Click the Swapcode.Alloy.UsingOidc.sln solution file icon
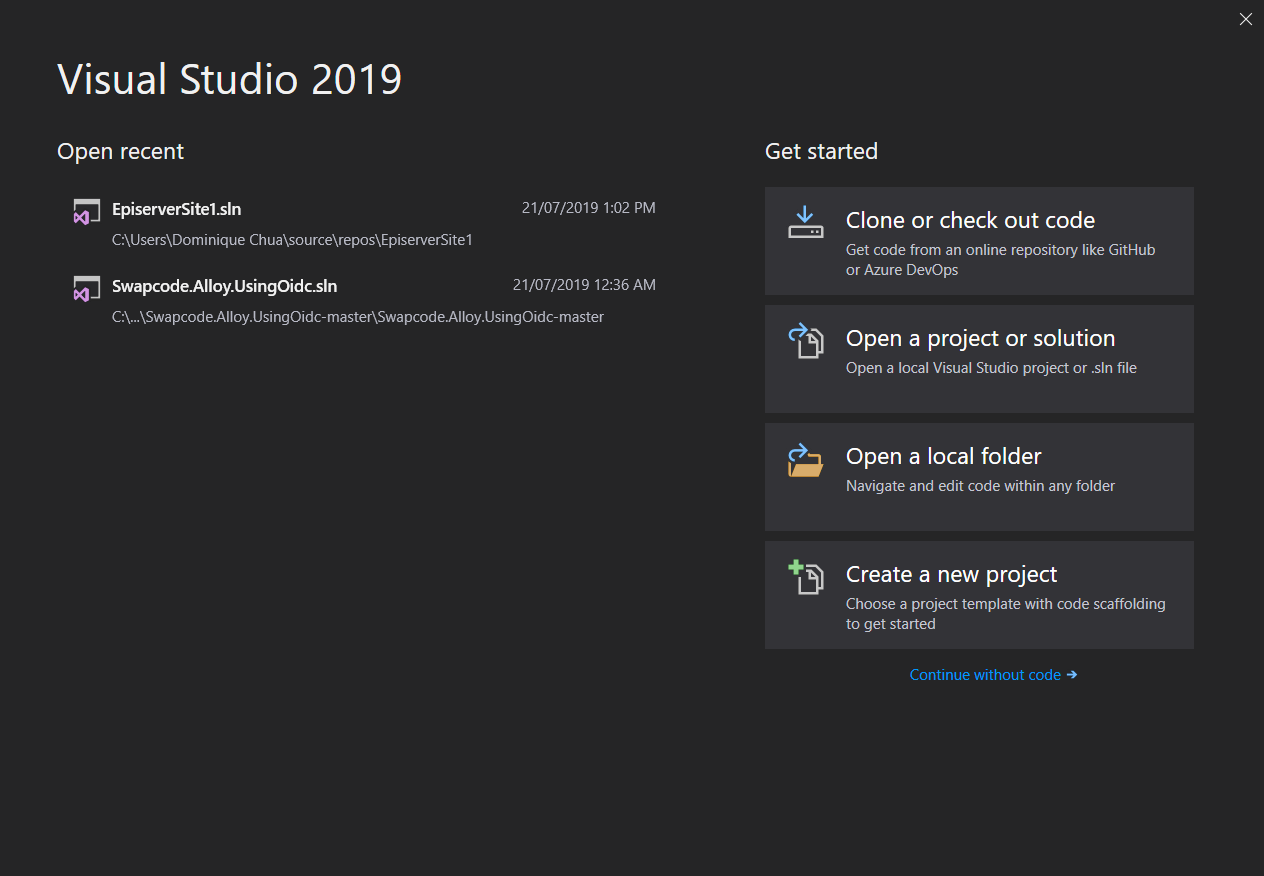 pos(86,288)
